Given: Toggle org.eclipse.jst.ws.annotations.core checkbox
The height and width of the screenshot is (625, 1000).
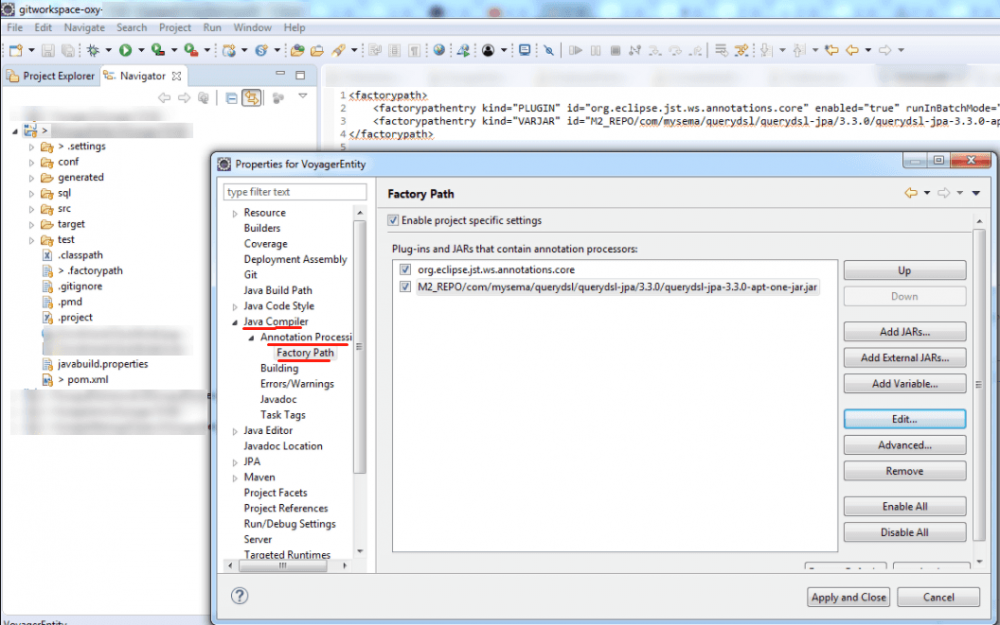Looking at the screenshot, I should (x=404, y=270).
